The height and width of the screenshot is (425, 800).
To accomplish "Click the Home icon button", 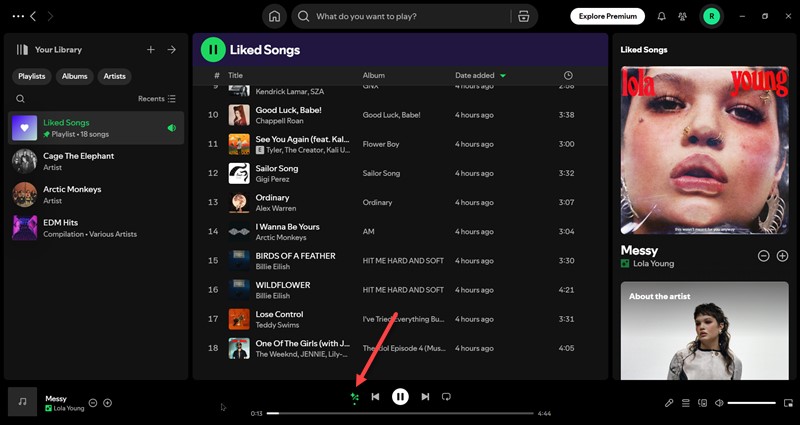I will coord(274,16).
